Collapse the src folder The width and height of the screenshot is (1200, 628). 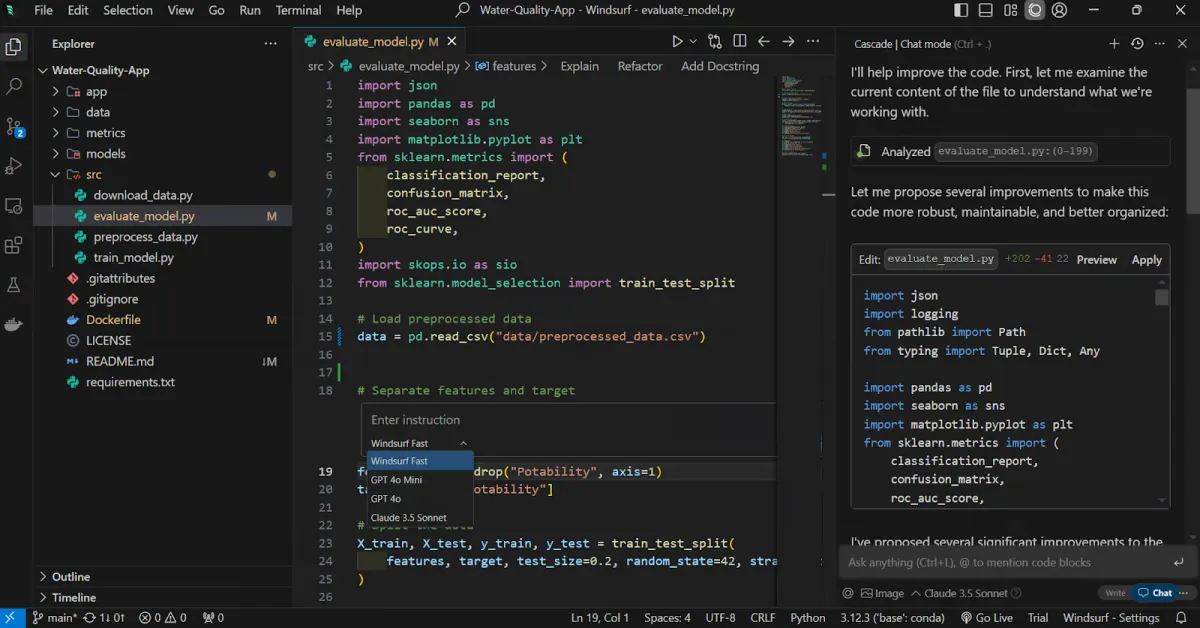(x=93, y=174)
